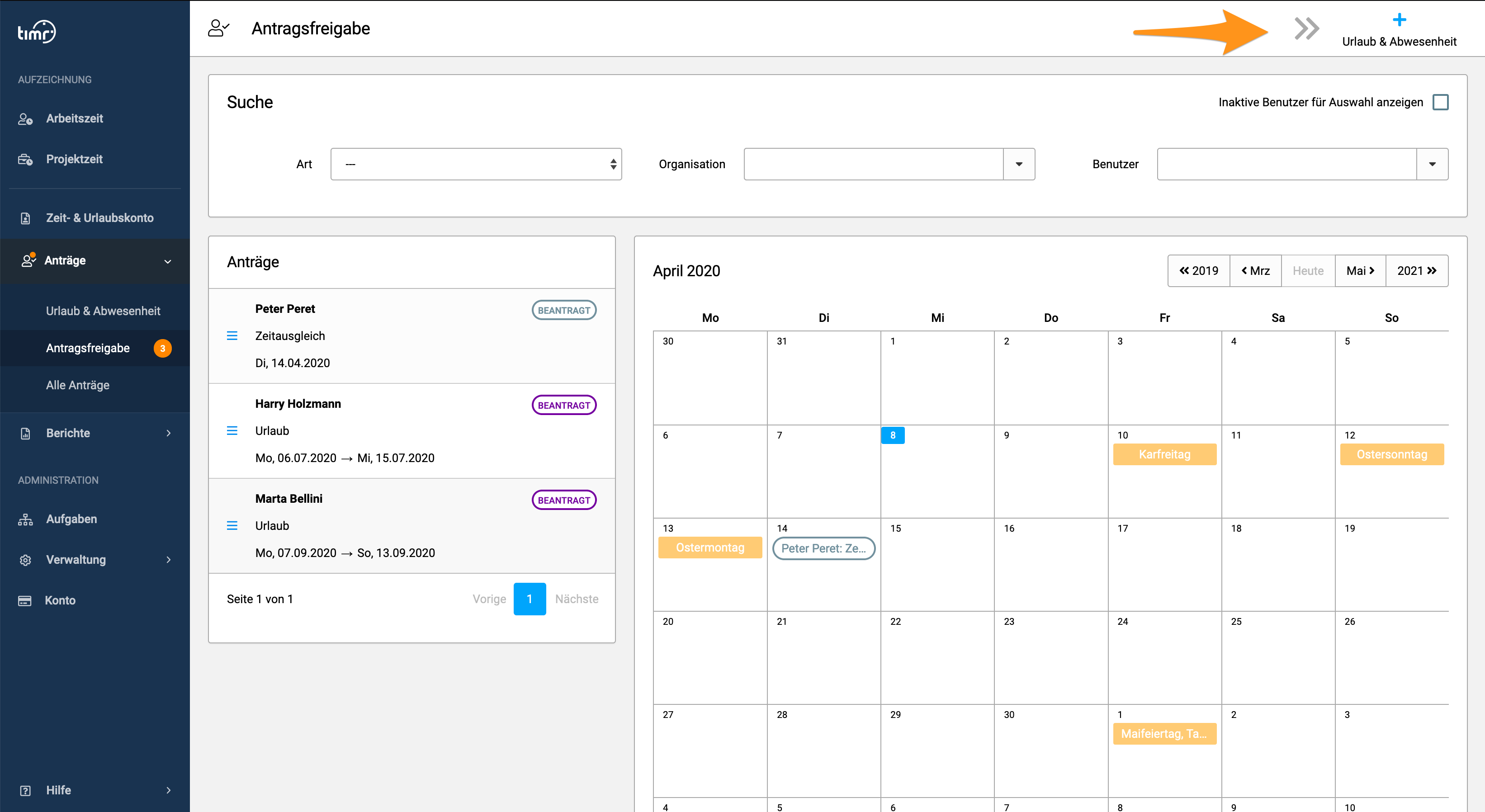The image size is (1485, 812).
Task: Click the Konto credit card icon
Action: tap(25, 600)
